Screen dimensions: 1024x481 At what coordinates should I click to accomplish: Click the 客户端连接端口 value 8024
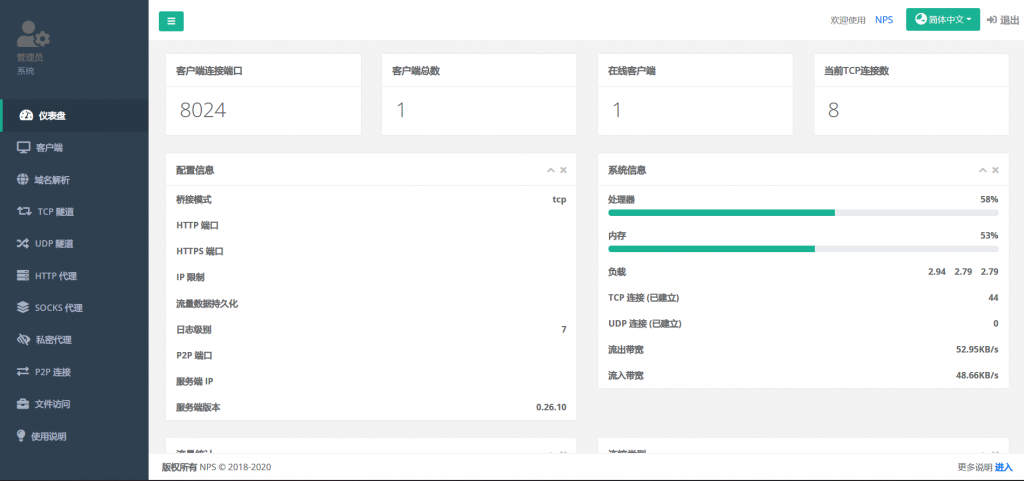203,110
